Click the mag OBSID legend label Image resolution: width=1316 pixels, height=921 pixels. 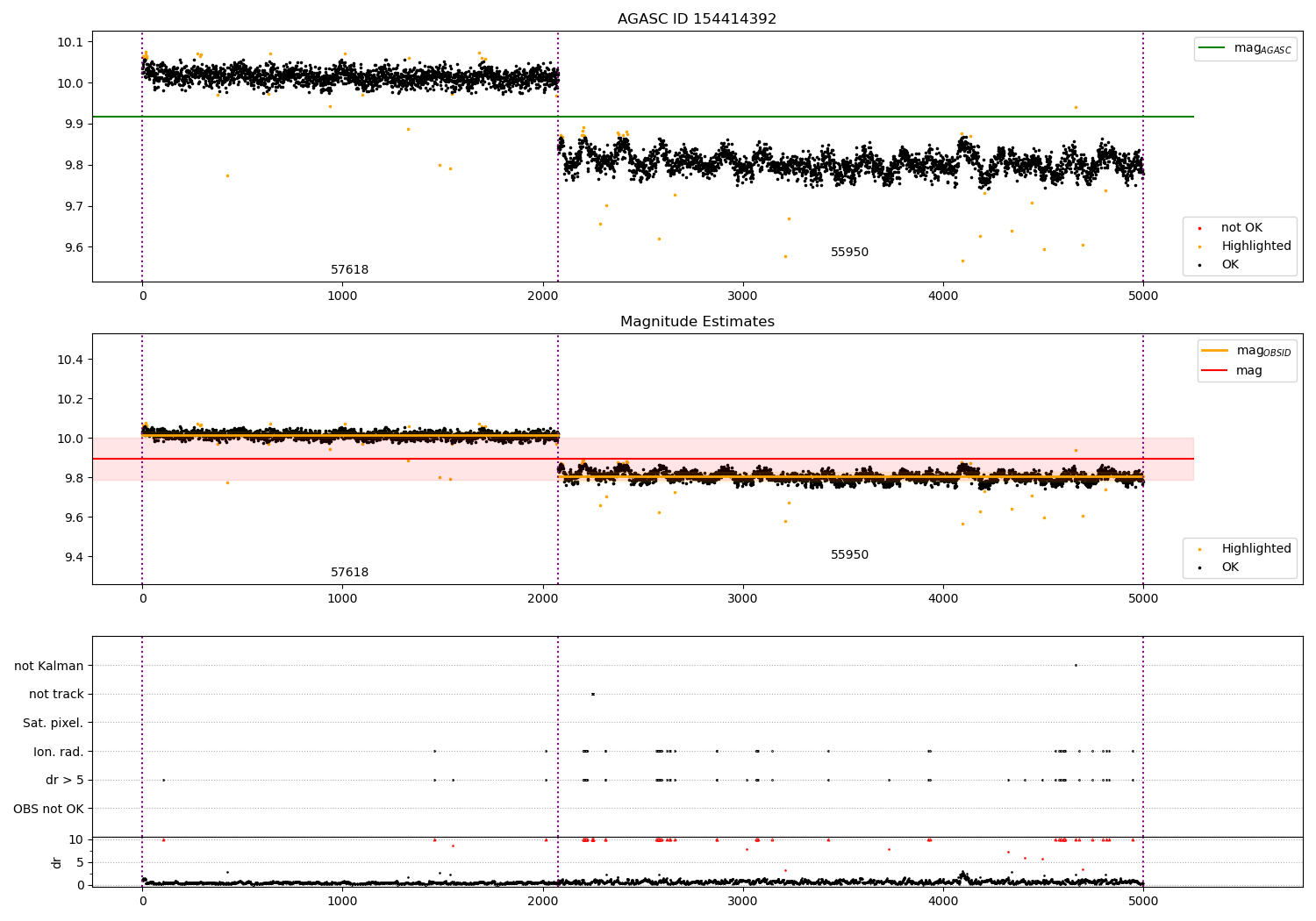tap(1263, 351)
